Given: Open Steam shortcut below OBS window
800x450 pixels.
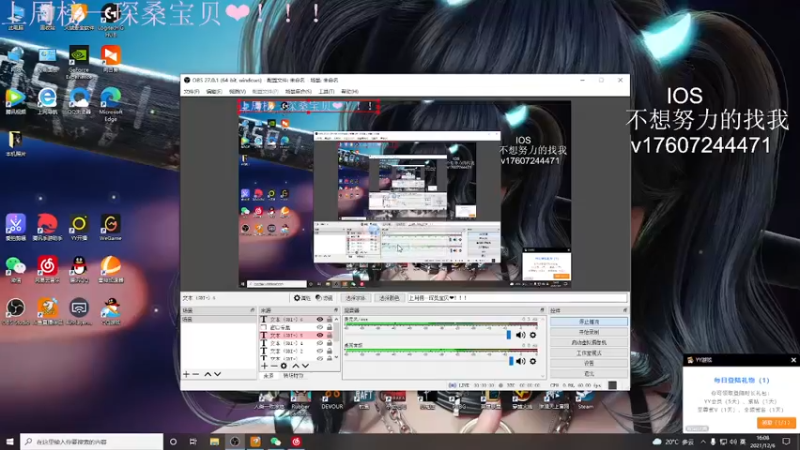Looking at the screenshot, I should point(586,400).
